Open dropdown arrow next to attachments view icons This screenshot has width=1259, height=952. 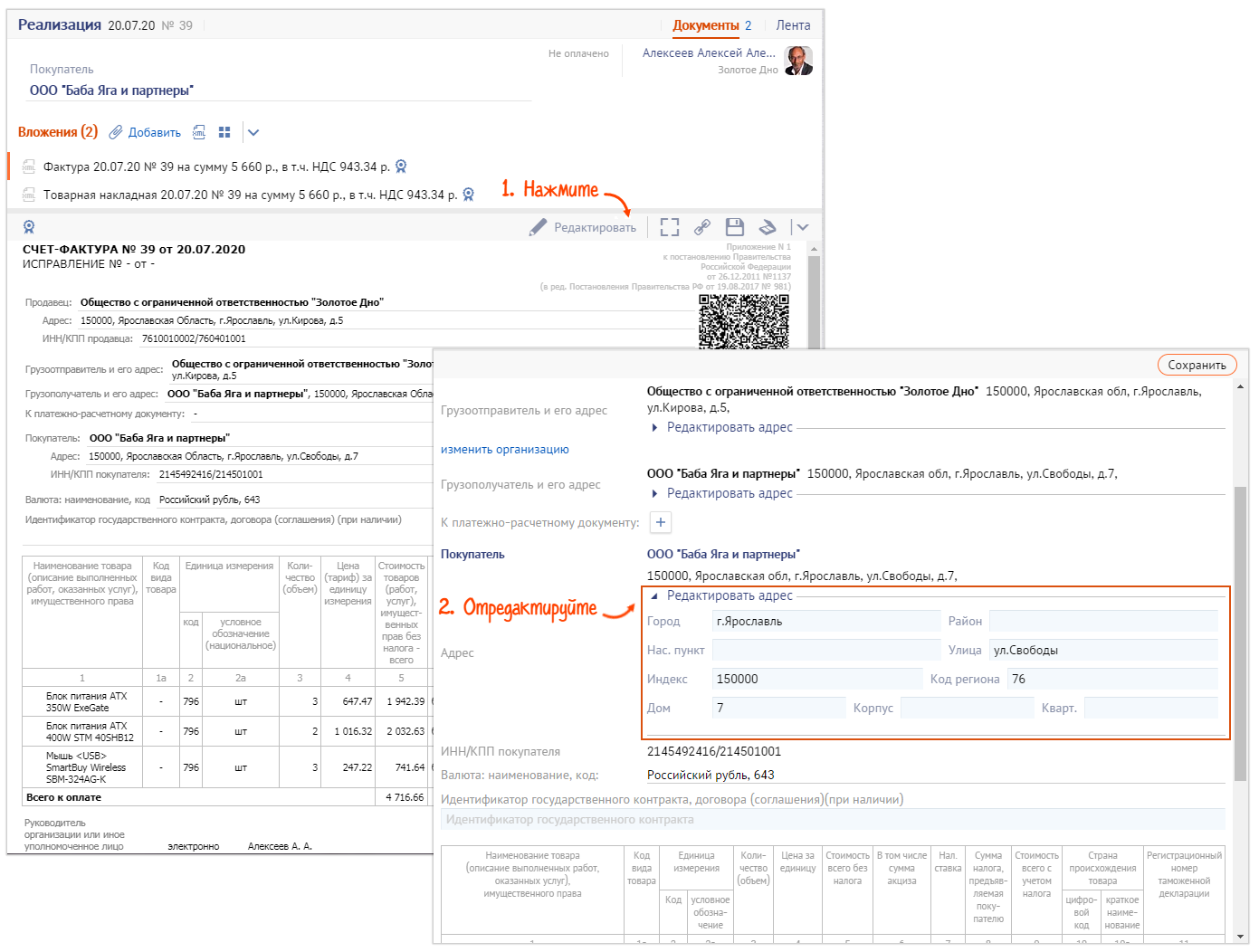(x=253, y=132)
